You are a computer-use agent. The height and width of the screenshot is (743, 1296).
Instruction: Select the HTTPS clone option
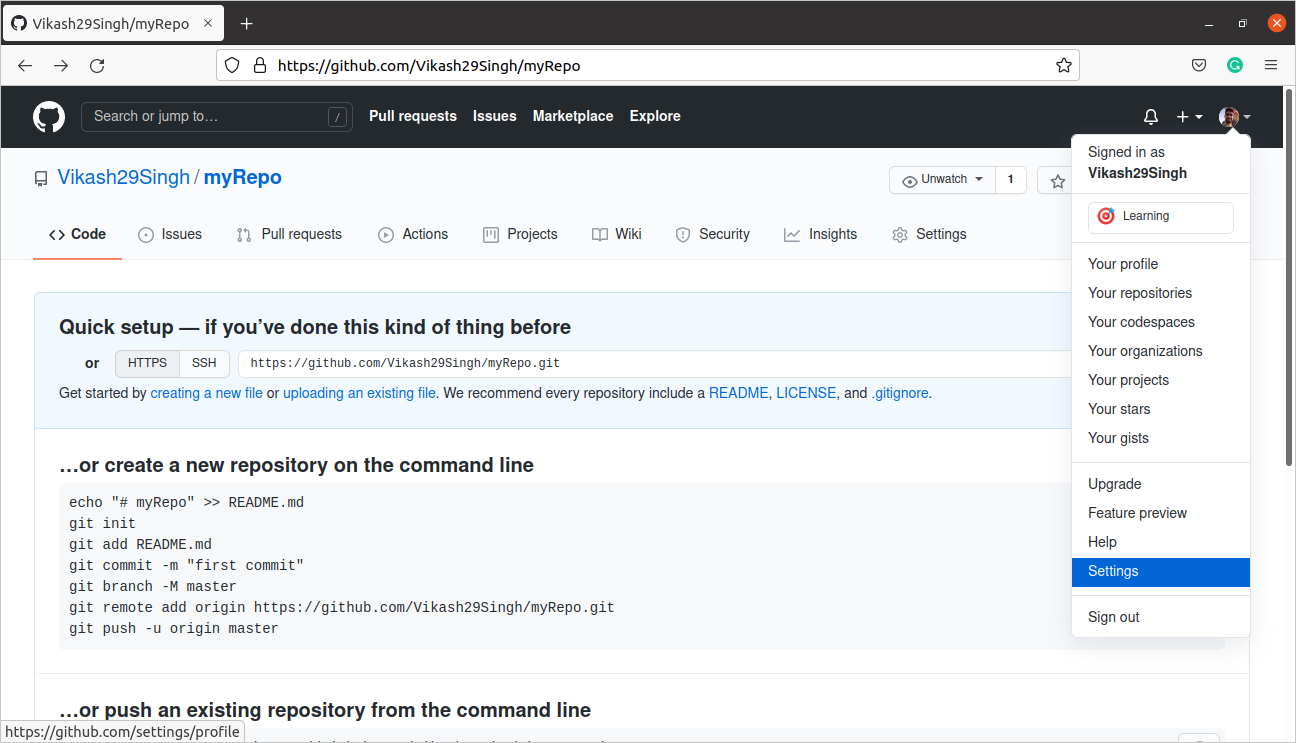coord(147,363)
